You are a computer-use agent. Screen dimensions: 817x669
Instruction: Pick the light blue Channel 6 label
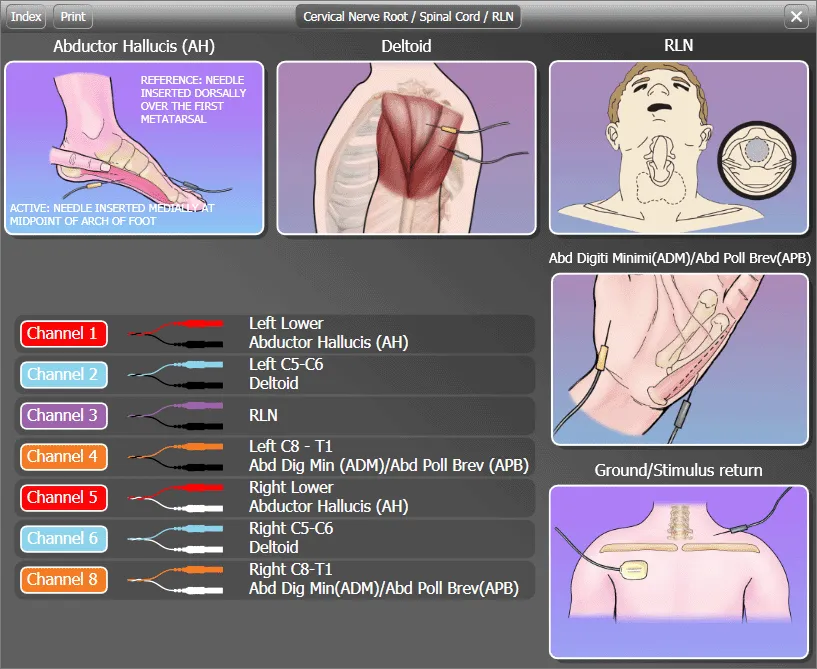click(64, 538)
